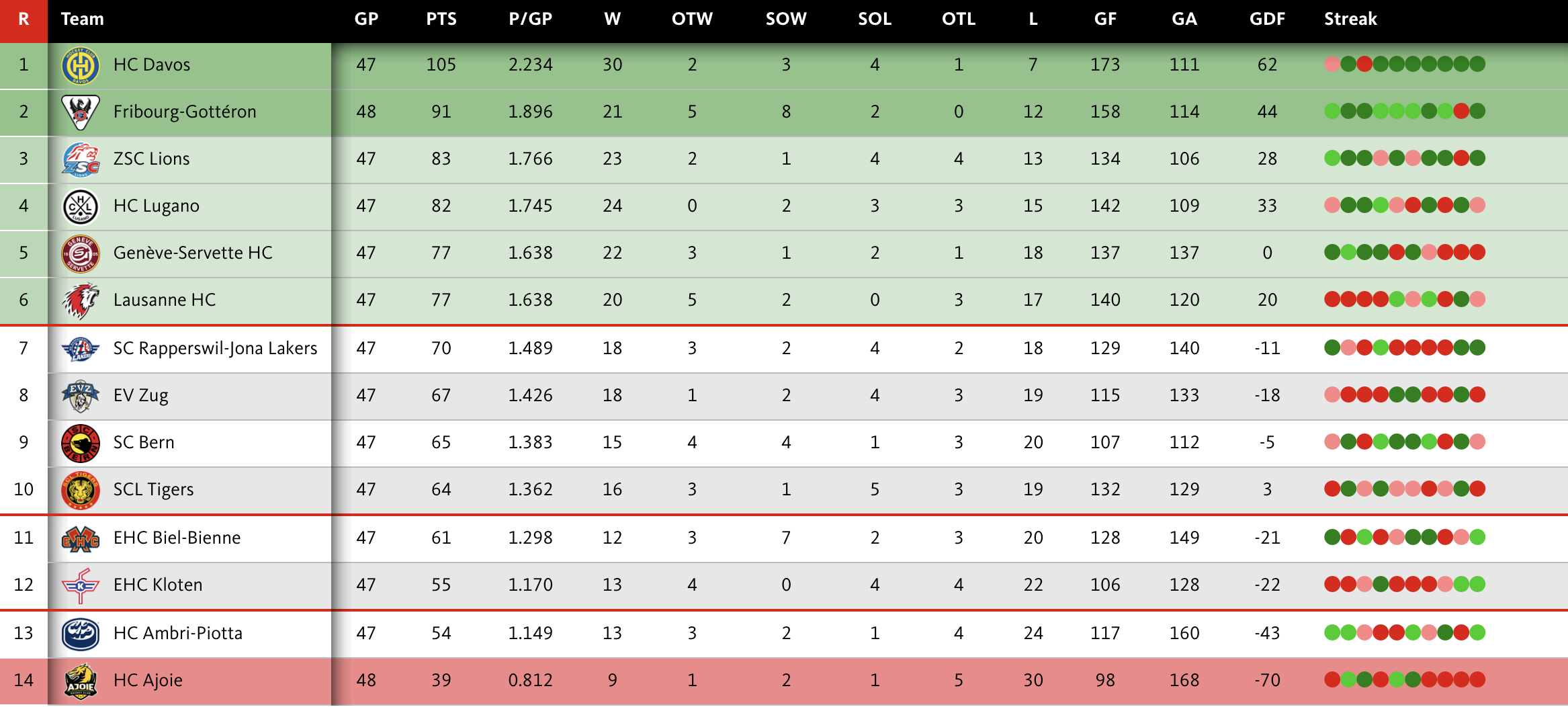Click the Lausanne HC lion logo
1568x707 pixels.
tap(81, 300)
